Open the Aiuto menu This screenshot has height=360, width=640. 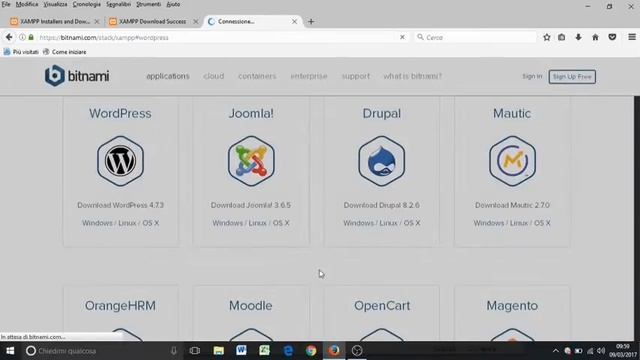tap(173, 4)
